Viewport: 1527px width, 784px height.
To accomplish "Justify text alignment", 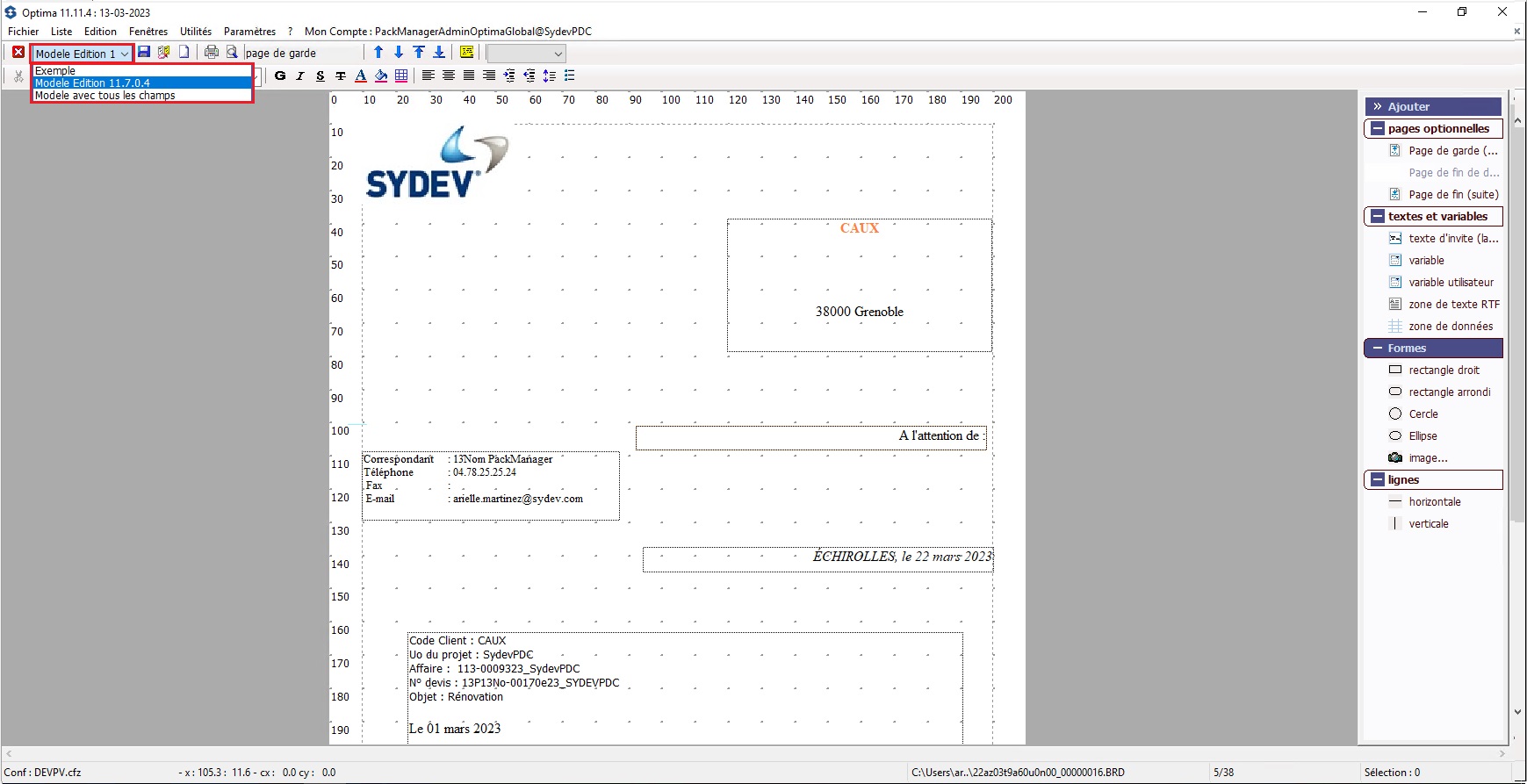I will click(x=469, y=76).
